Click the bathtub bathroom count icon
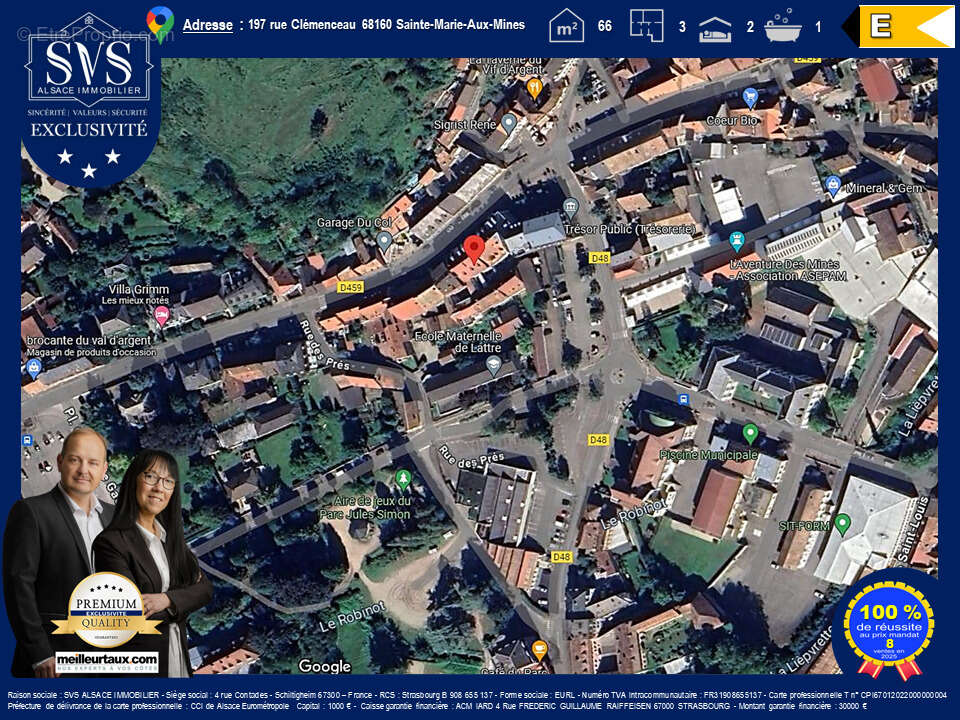Screen dimensions: 960x720 point(783,25)
